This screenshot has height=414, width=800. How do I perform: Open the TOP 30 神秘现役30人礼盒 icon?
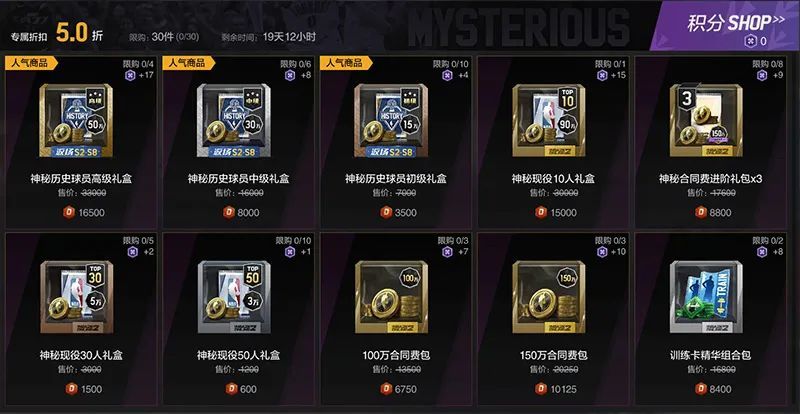[x=76, y=297]
